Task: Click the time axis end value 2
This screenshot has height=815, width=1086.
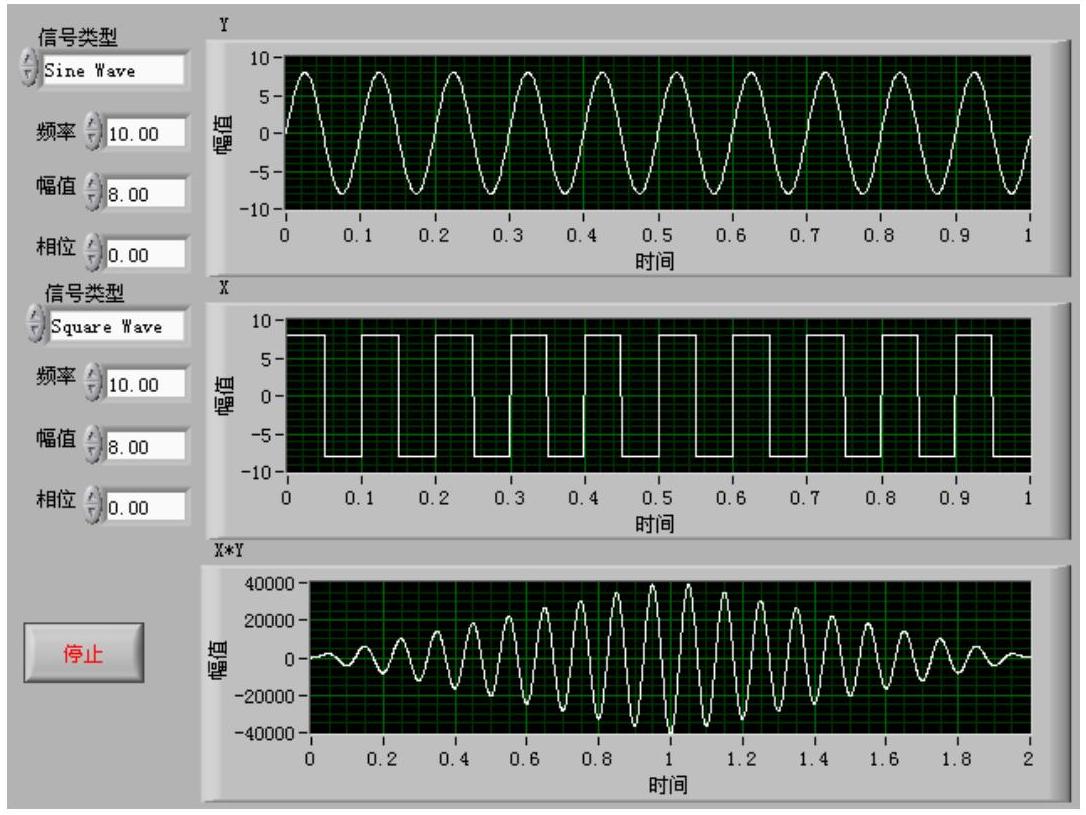Action: [x=1028, y=759]
